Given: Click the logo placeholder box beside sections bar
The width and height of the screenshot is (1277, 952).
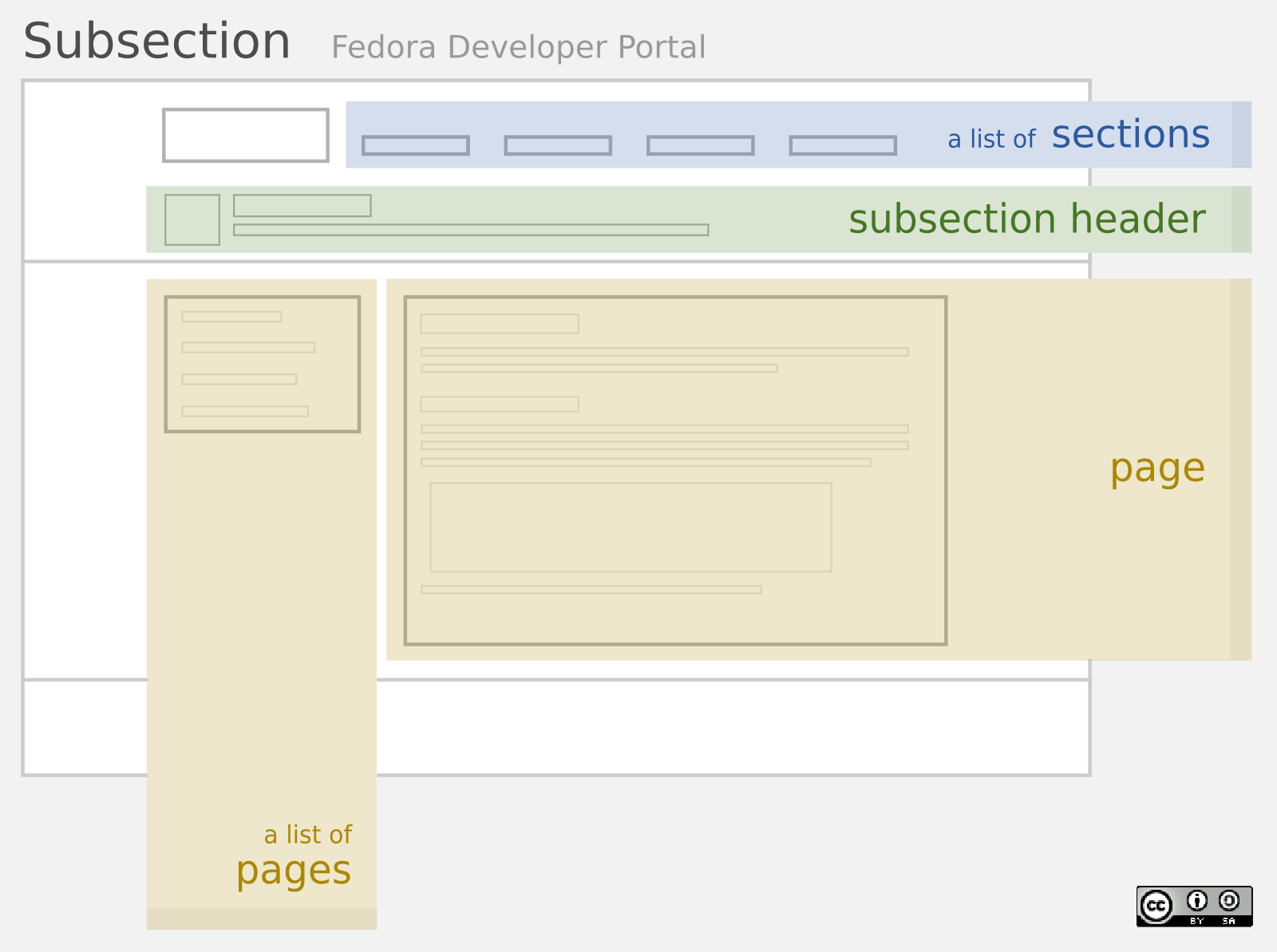Looking at the screenshot, I should [x=246, y=136].
